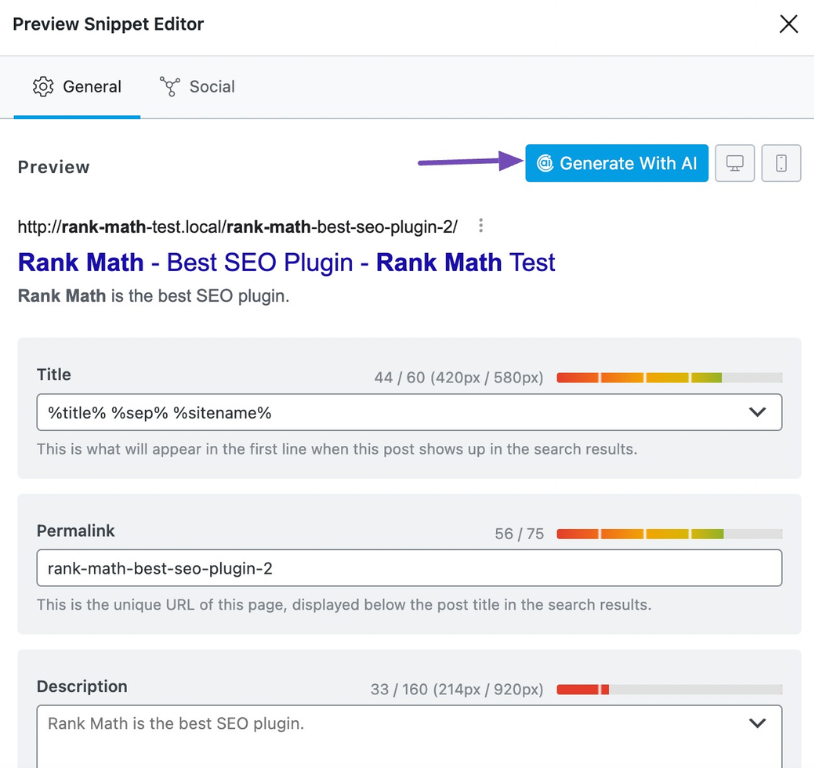Click the preview description snippet text
This screenshot has height=768, width=814.
pos(153,296)
